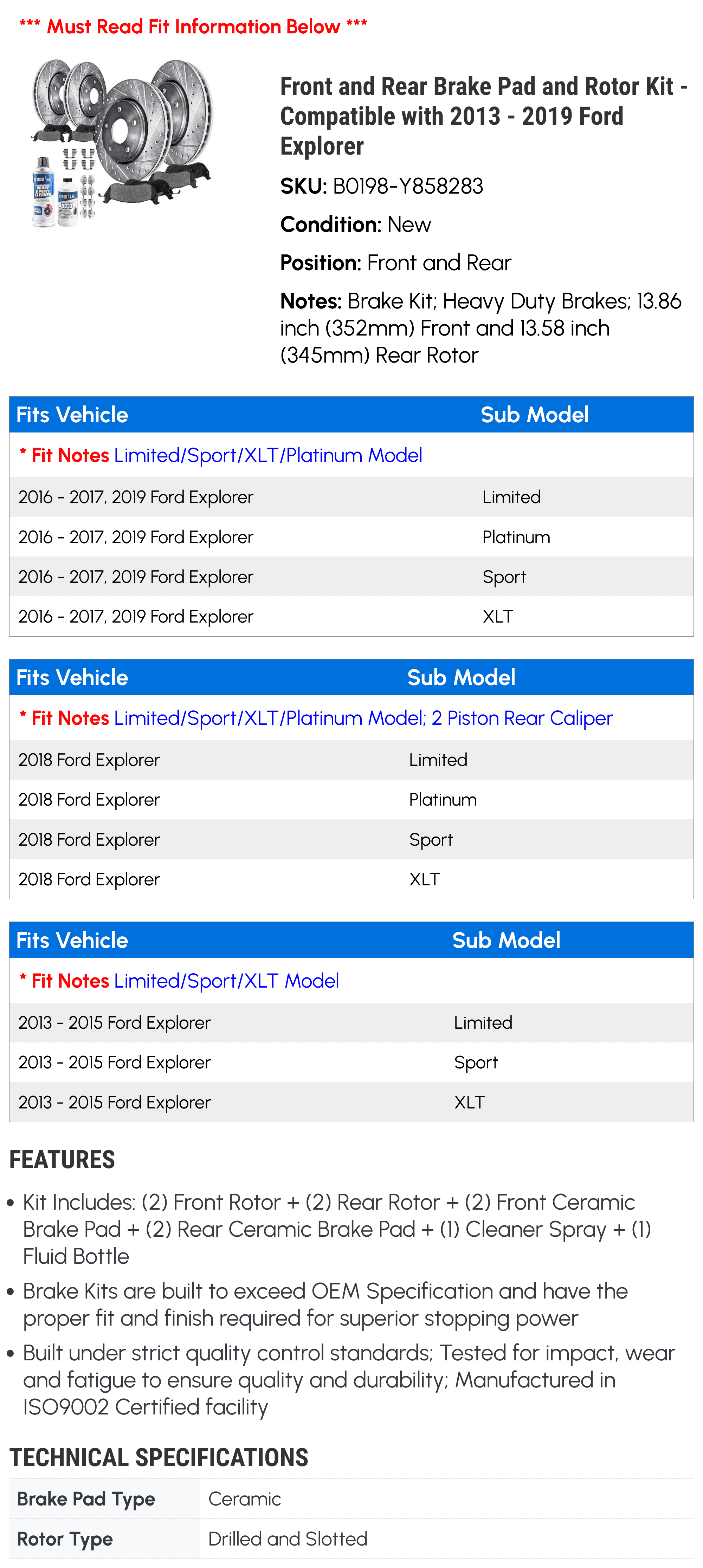Select the 2018 Ford Explorer Limited row

pos(351,760)
